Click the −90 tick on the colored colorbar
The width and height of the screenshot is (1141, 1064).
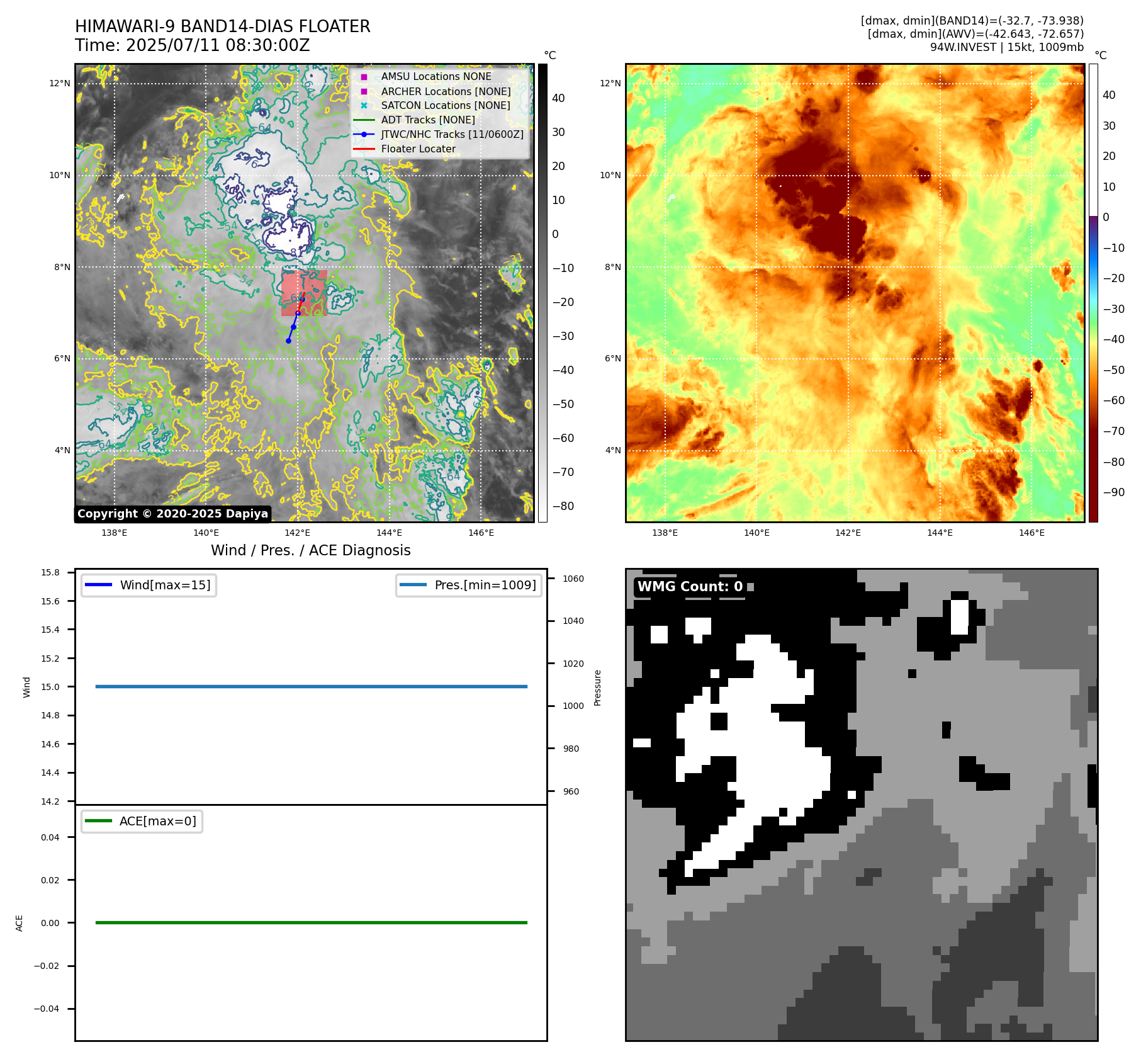pos(1114,492)
